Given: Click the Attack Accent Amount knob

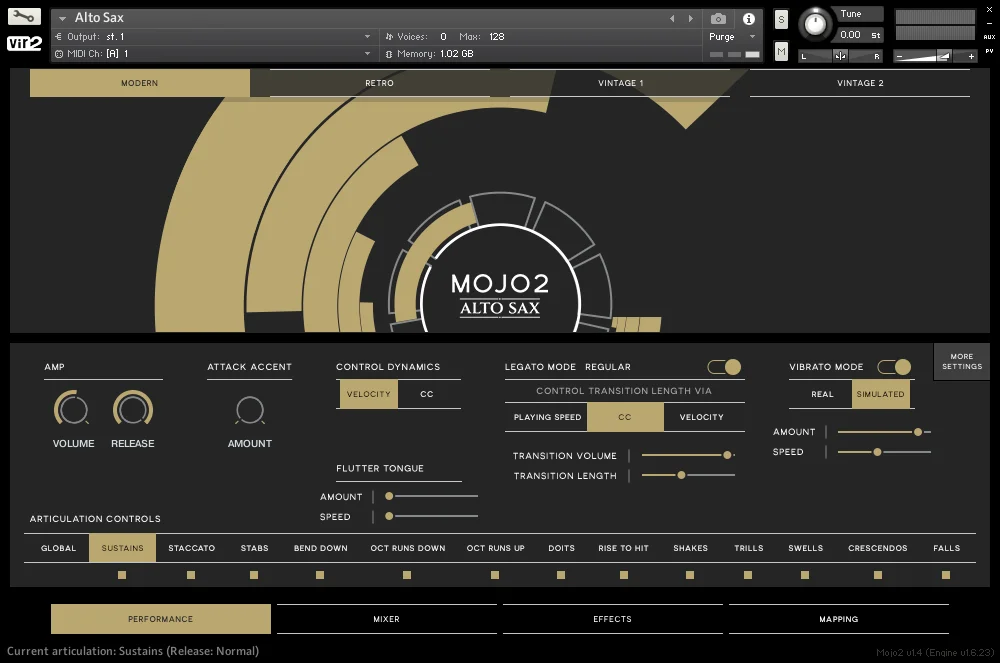Looking at the screenshot, I should point(249,412).
